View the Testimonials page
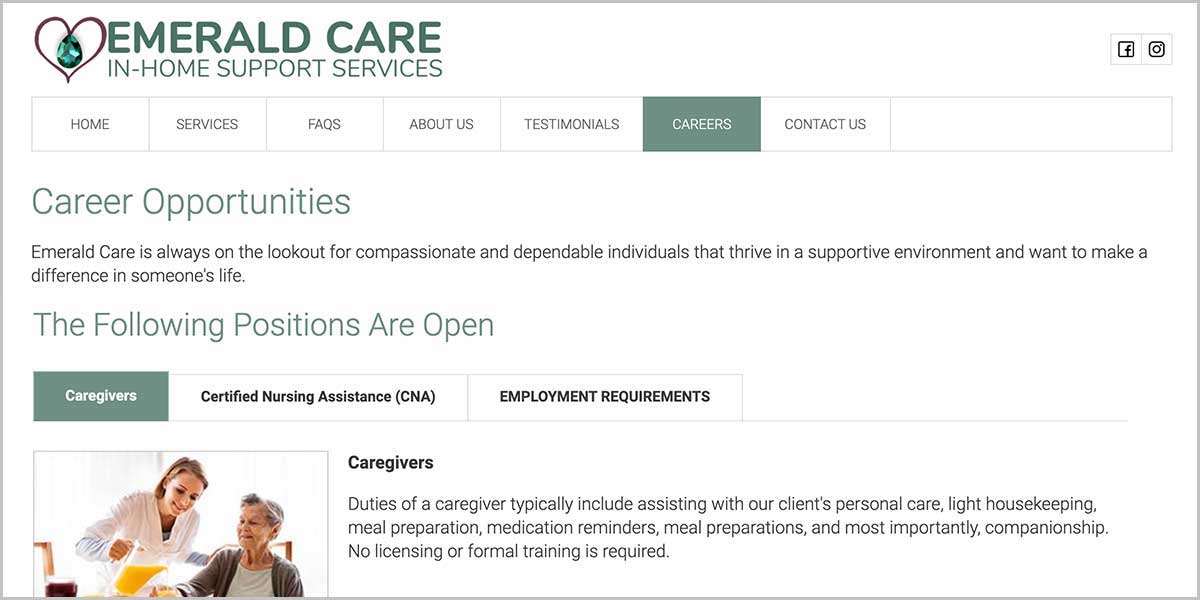 click(x=571, y=124)
